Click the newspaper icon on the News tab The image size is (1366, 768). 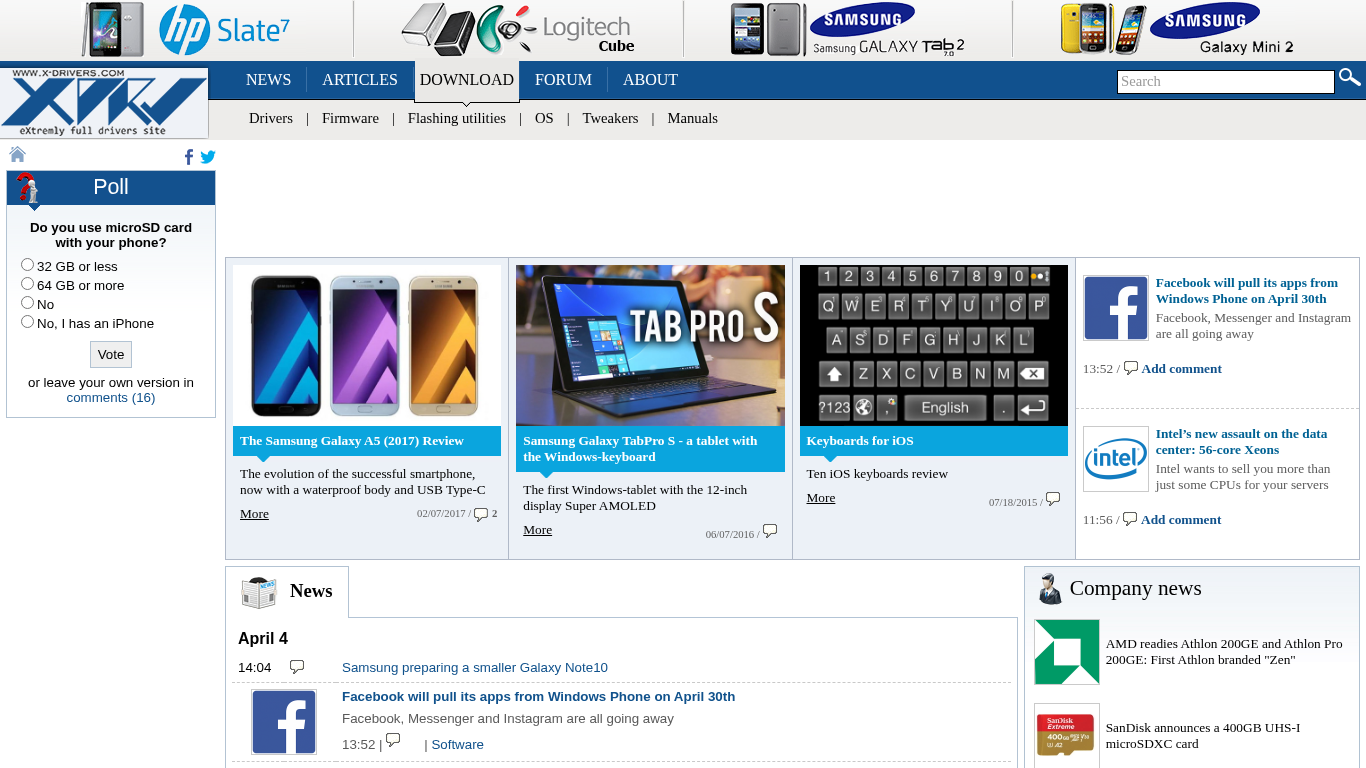(259, 592)
